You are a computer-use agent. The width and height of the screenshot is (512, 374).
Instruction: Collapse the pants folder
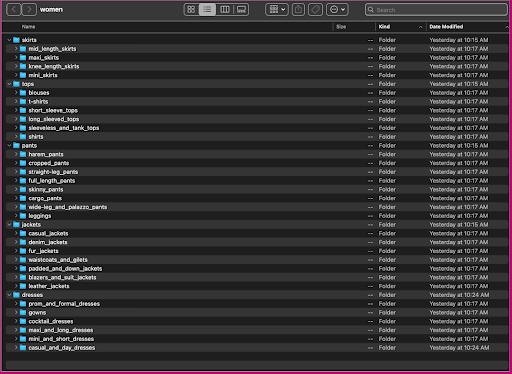9,146
